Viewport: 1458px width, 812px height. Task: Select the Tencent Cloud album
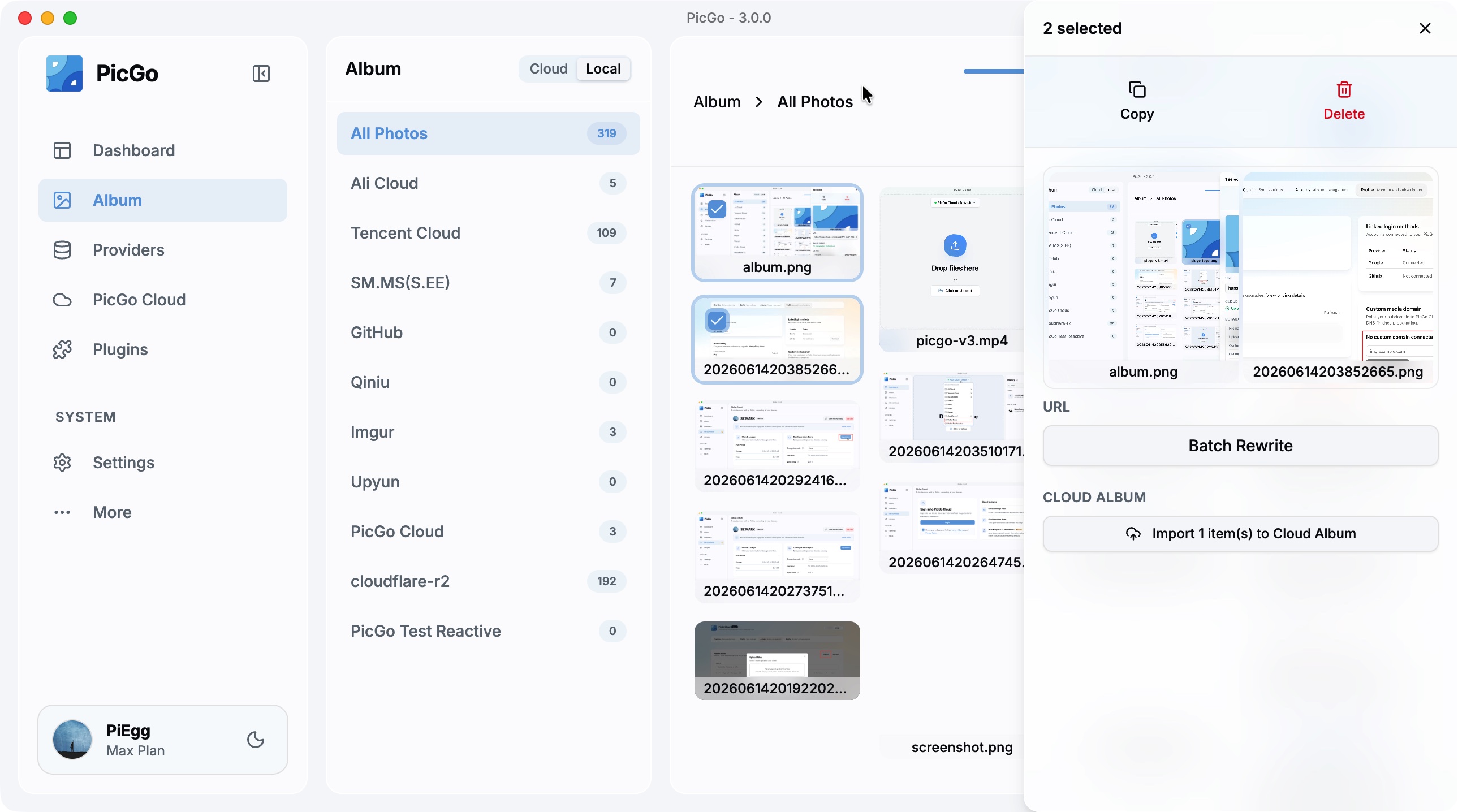point(489,233)
